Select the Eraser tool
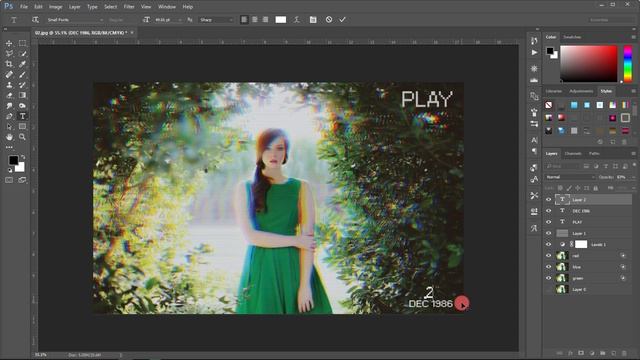This screenshot has width=640, height=360. (x=9, y=96)
